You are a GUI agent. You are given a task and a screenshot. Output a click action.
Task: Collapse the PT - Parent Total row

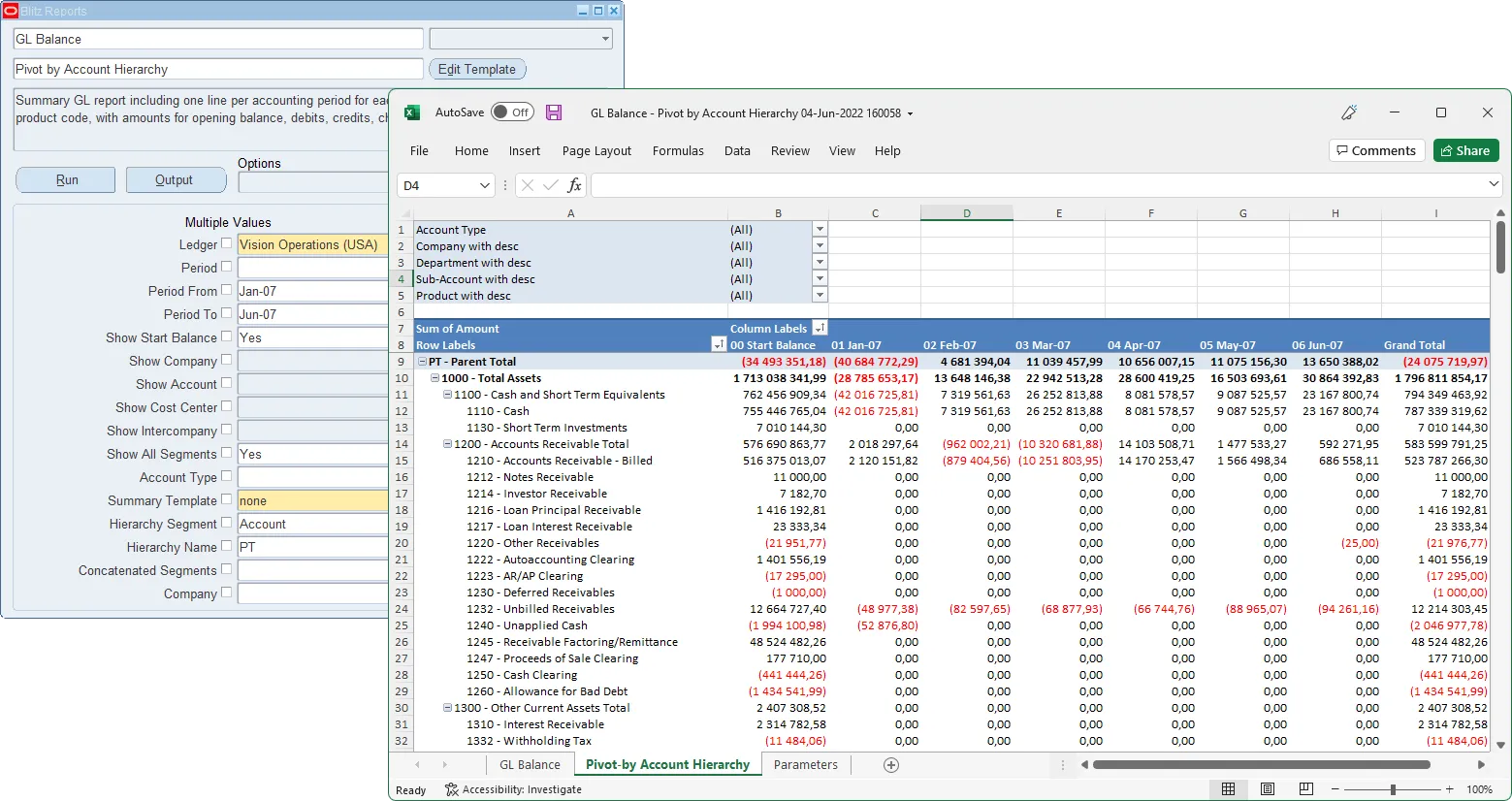pyautogui.click(x=423, y=362)
